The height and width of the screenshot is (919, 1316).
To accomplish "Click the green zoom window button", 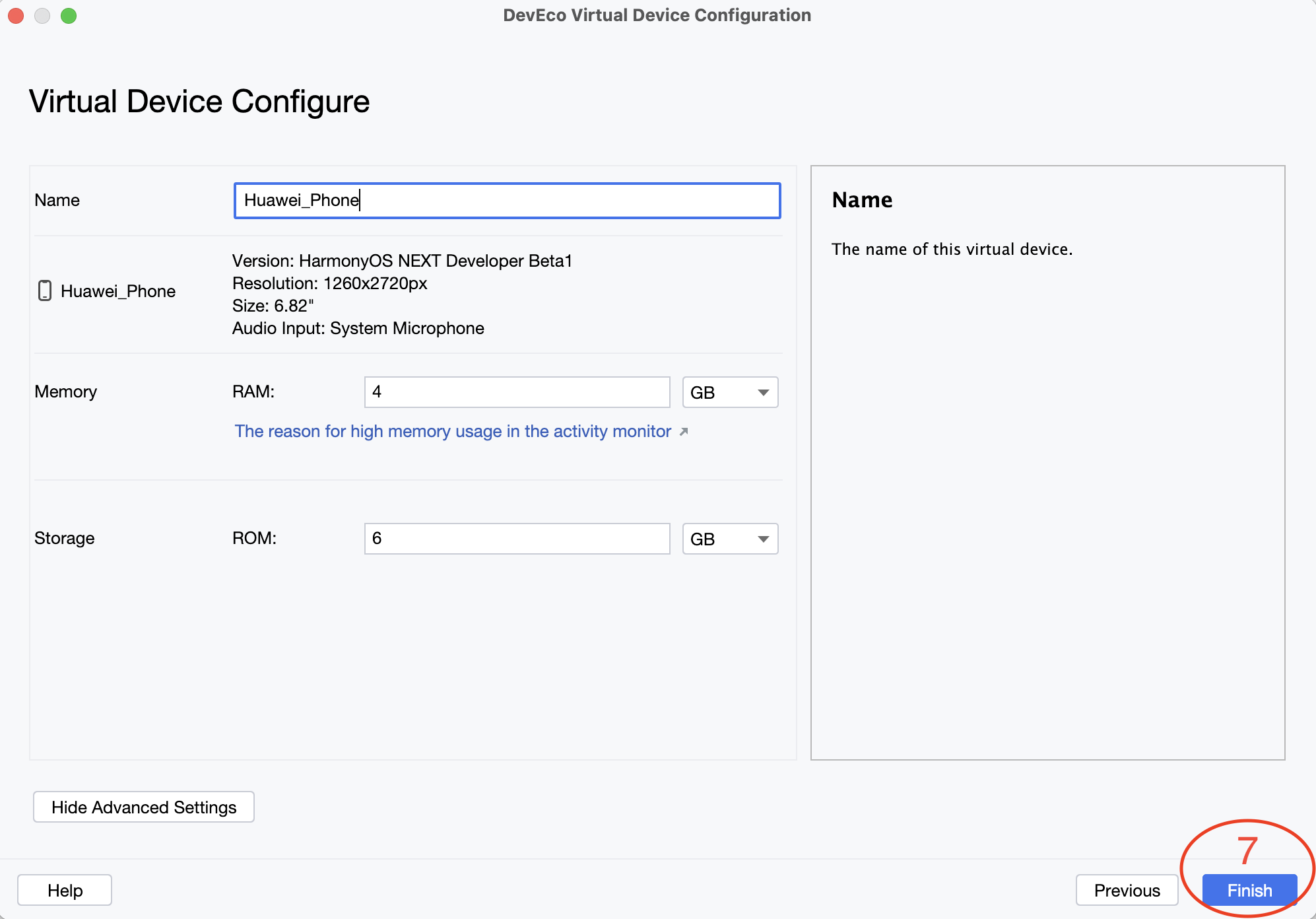I will coord(69,16).
